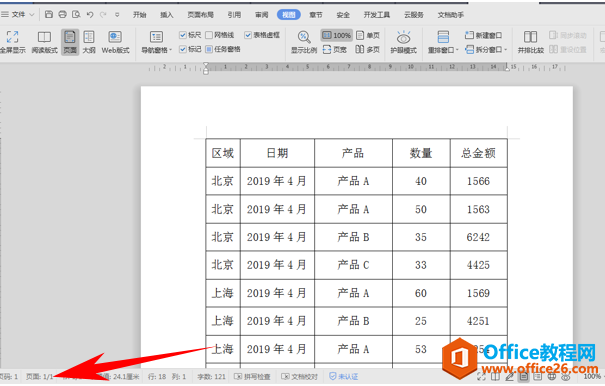Image resolution: width=605 pixels, height=386 pixels.
Task: Uncheck the 表格虚框 table gridlines checkbox
Action: pyautogui.click(x=248, y=35)
